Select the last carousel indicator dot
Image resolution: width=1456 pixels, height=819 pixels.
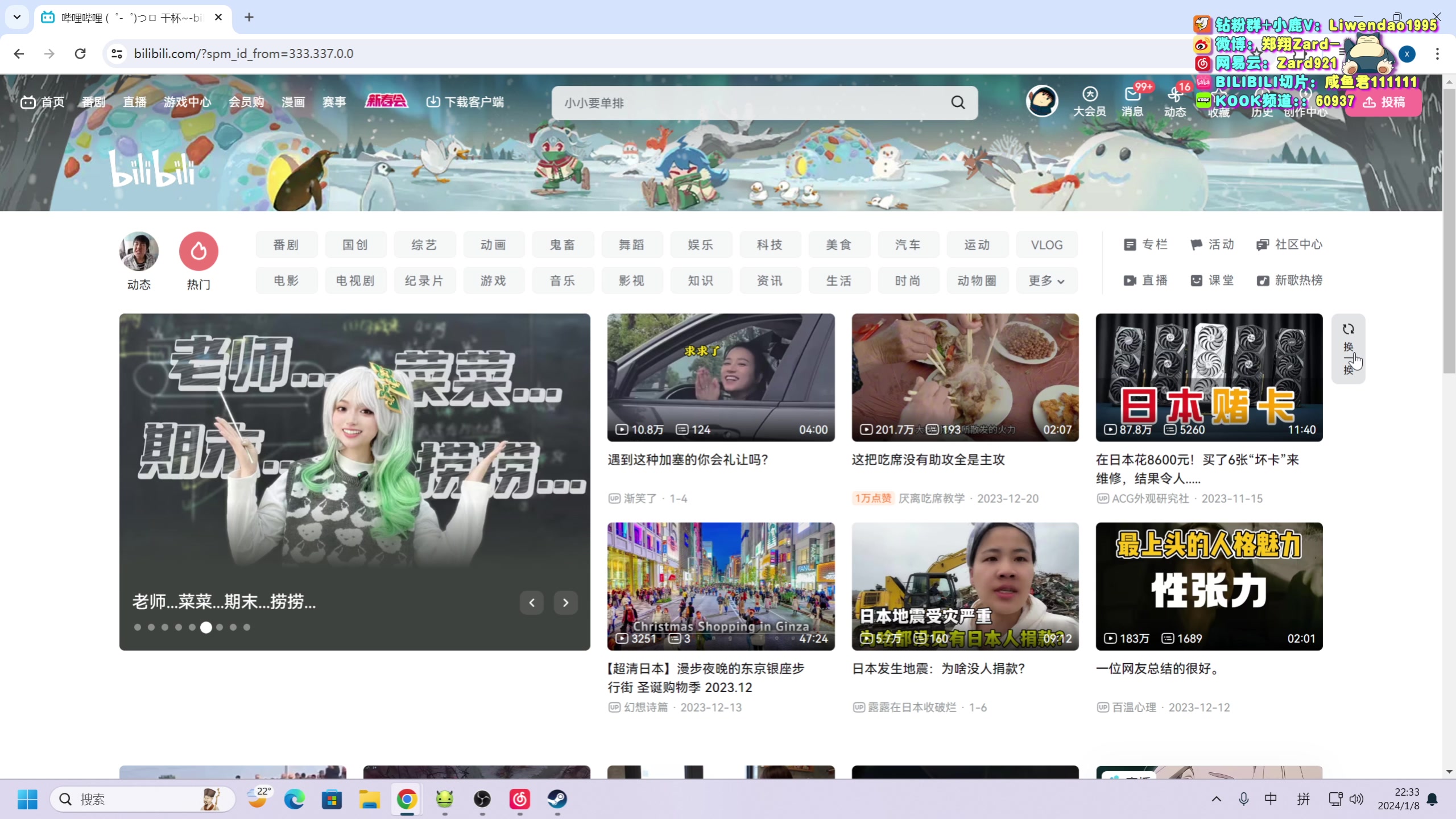point(247,627)
